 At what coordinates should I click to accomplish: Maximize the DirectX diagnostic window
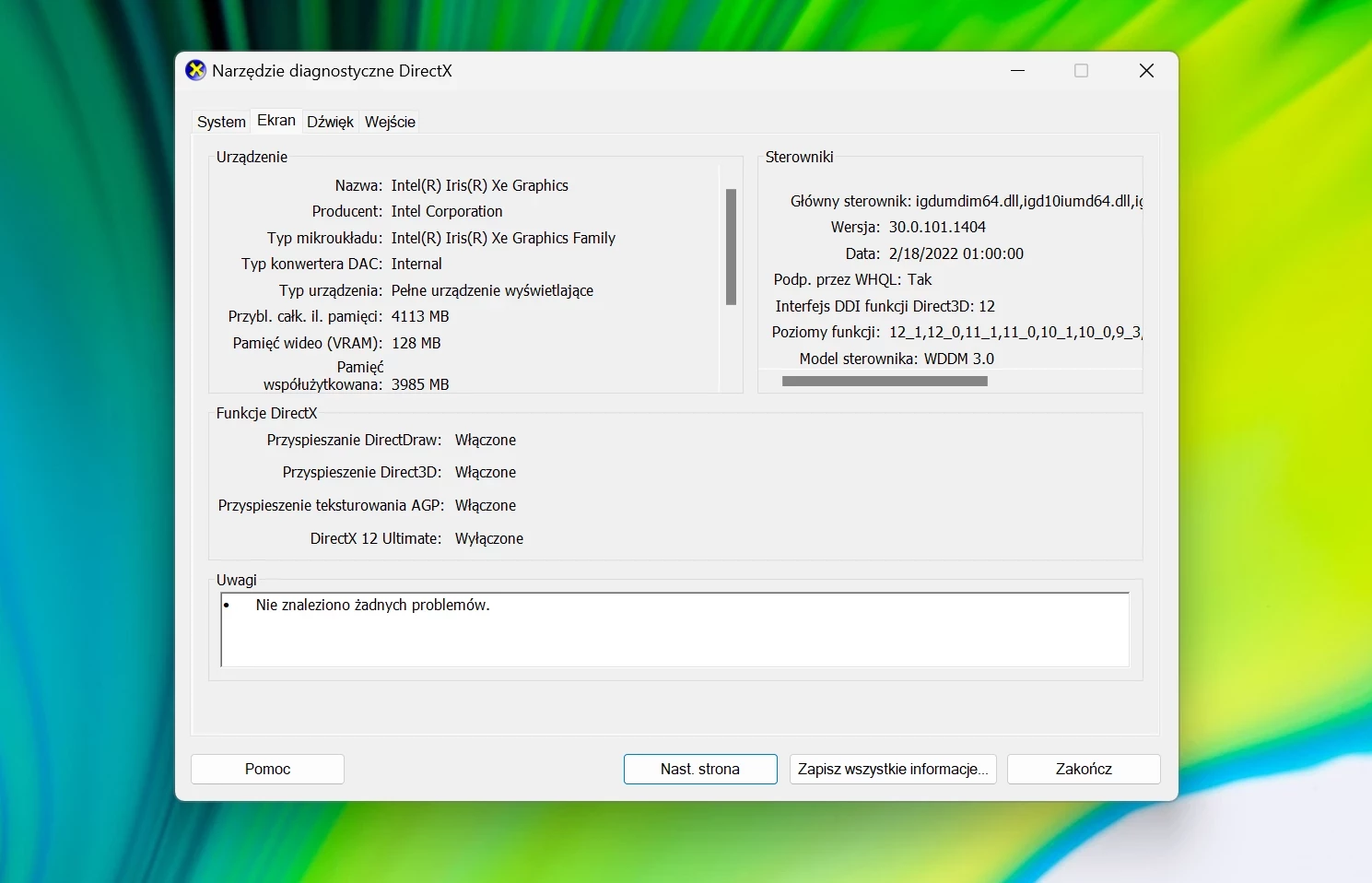[x=1081, y=71]
